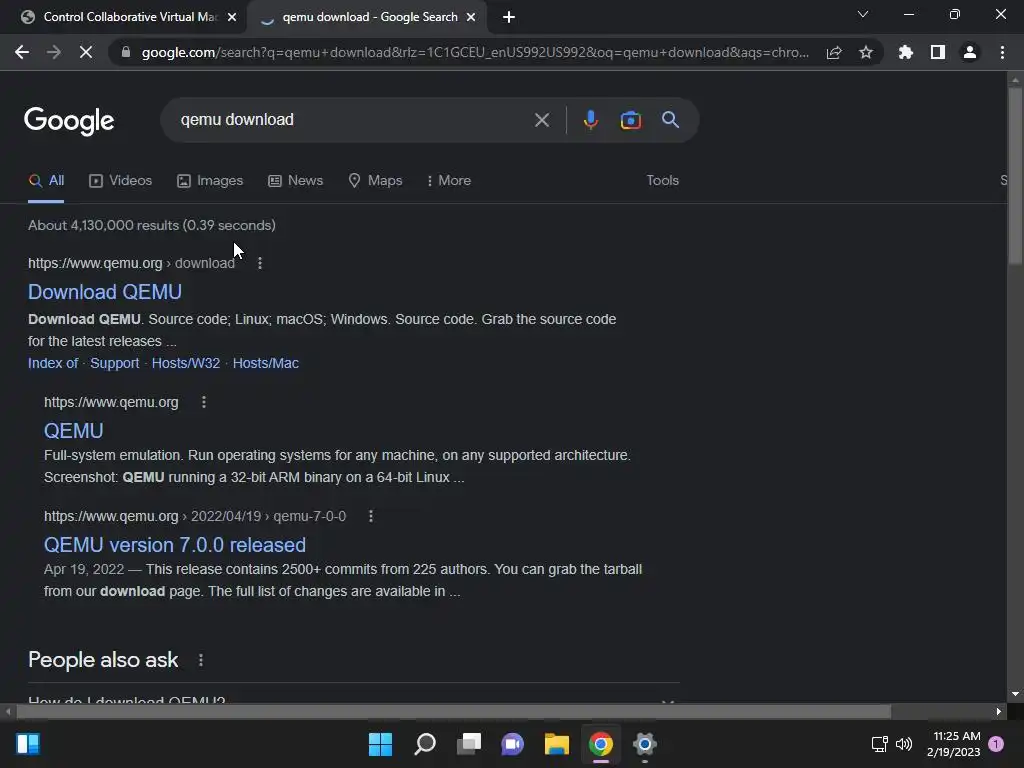Click the scroll right arrow

(x=999, y=711)
